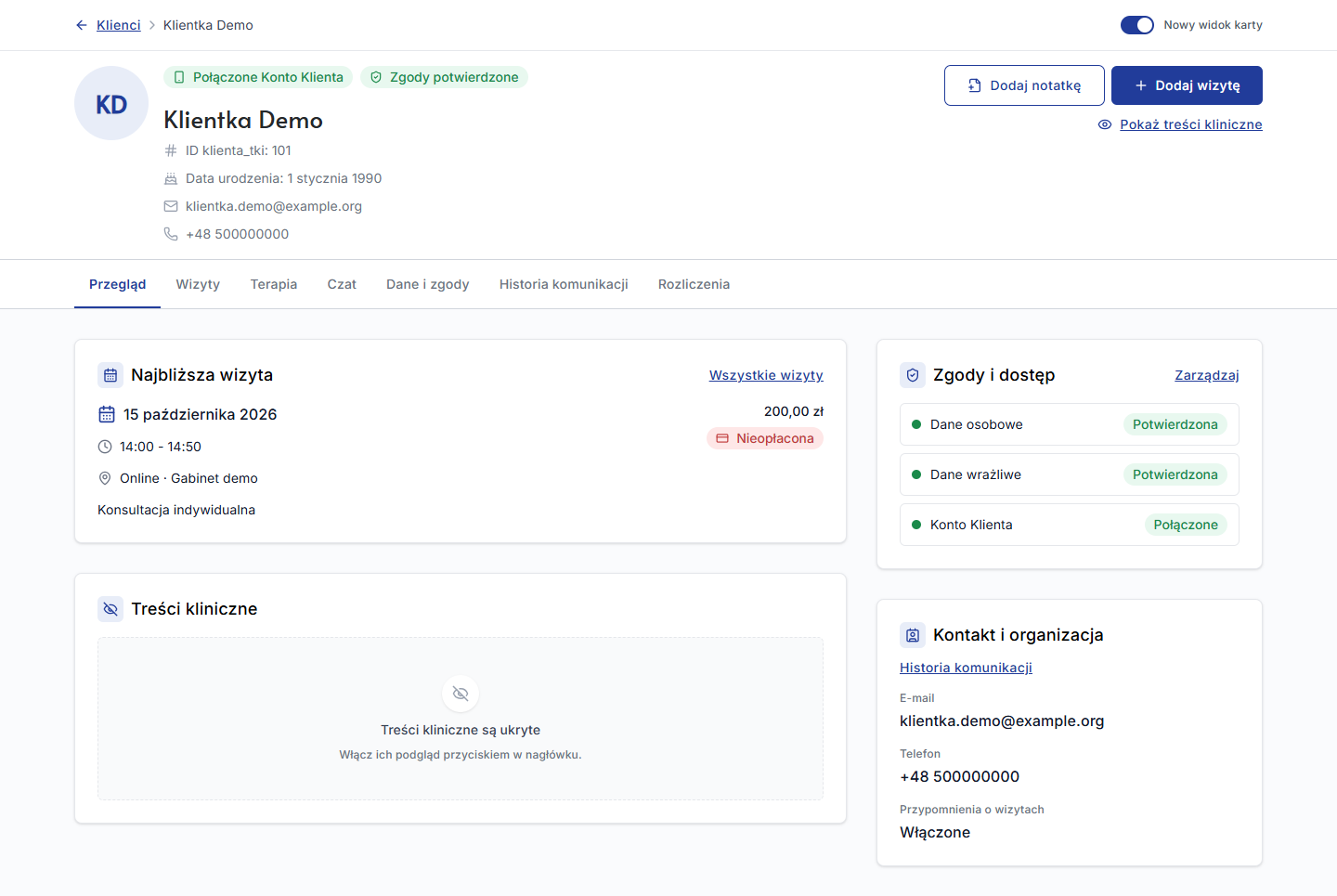Screen dimensions: 1337x896
Task: Click the hash icon beside ID klienta_tki
Action: [x=171, y=150]
